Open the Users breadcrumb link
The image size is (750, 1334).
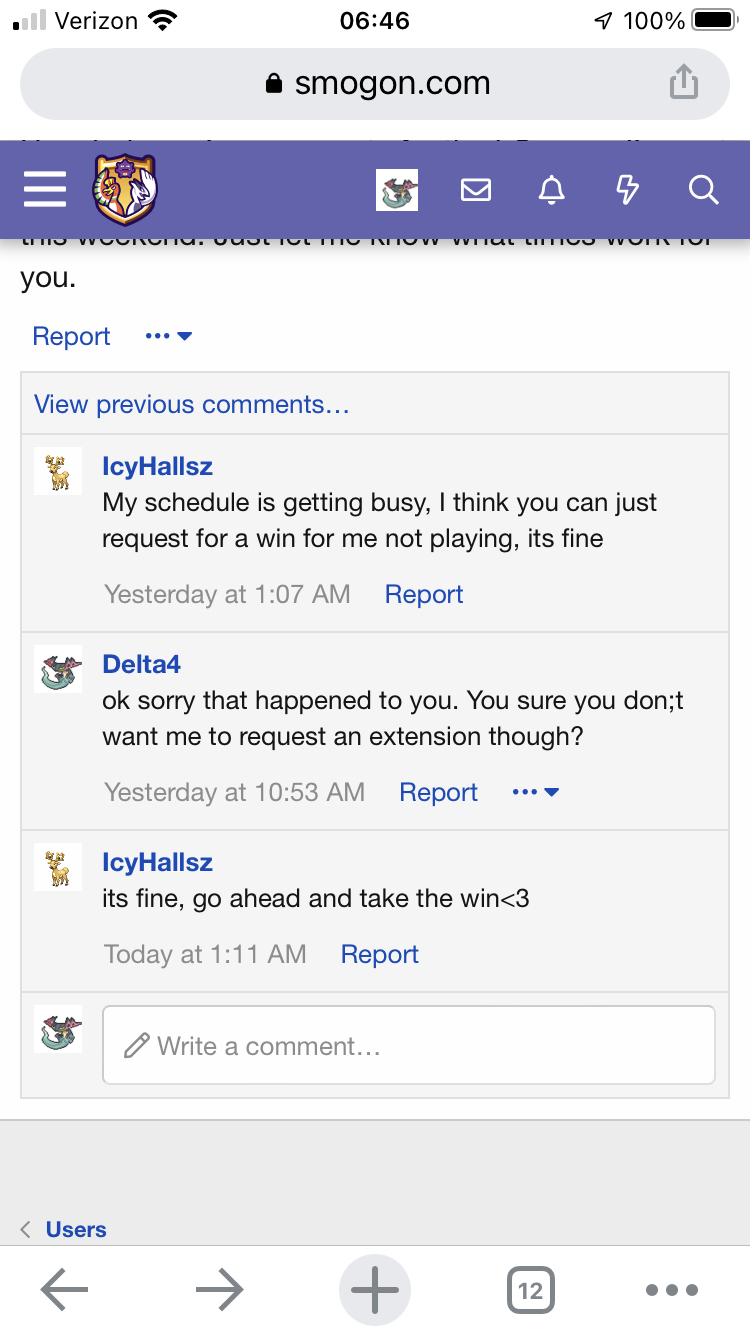tap(76, 1229)
